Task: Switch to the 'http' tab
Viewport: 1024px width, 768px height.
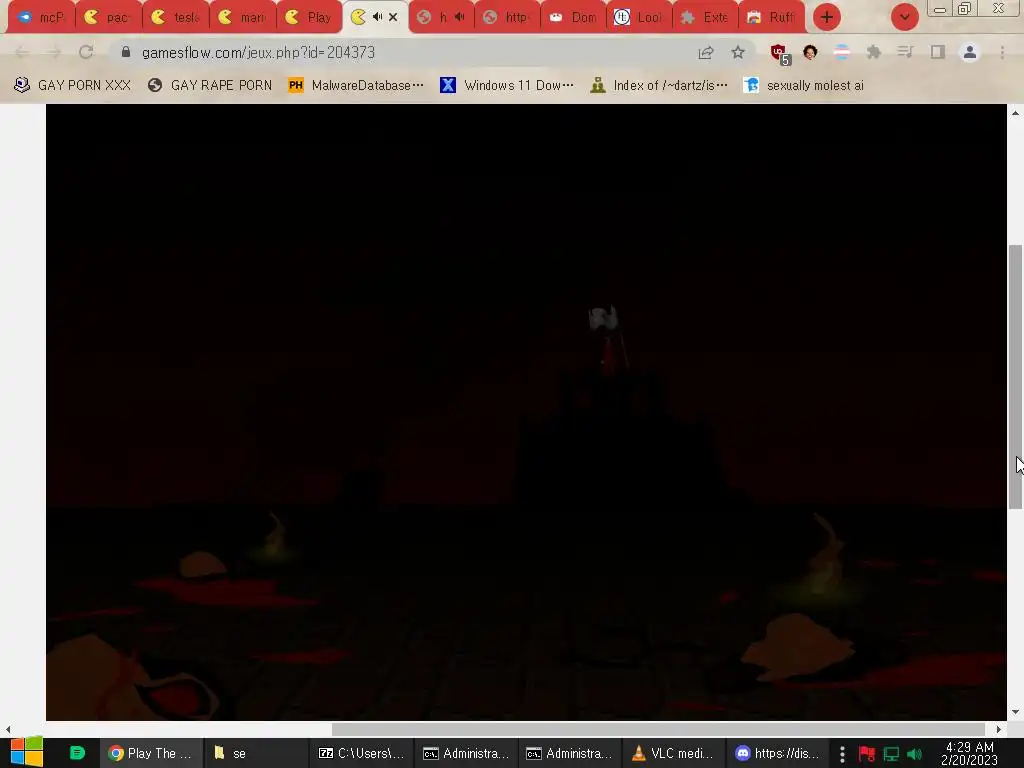Action: click(x=508, y=17)
